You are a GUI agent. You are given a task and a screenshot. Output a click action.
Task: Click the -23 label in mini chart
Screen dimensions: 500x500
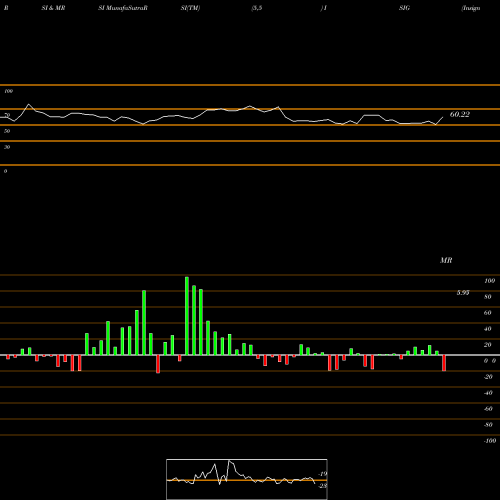[x=323, y=486]
